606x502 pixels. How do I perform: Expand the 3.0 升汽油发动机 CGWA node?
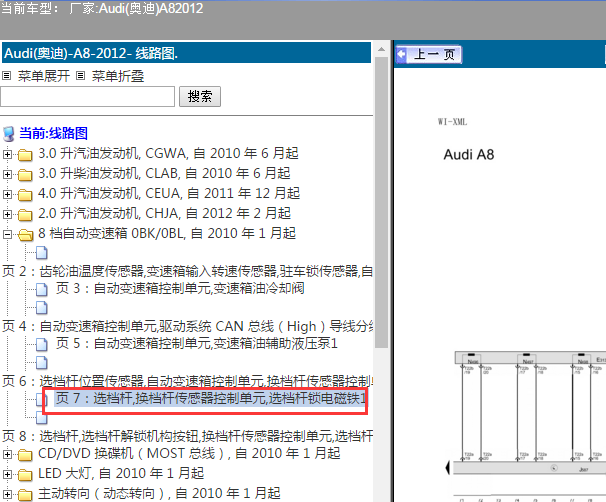coord(7,155)
